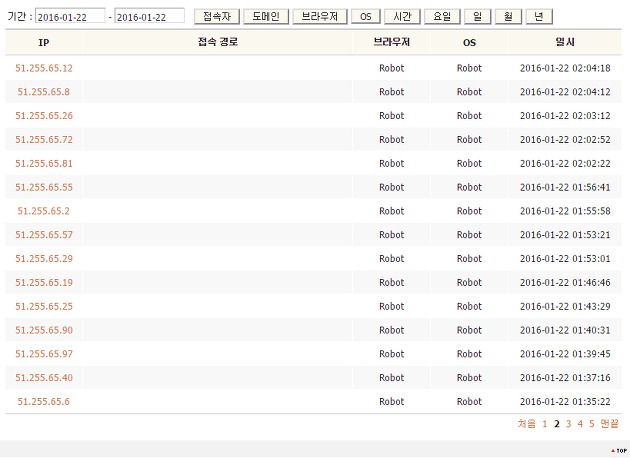
Task: Open IP 51.255.65.25 link
Action: click(x=44, y=306)
